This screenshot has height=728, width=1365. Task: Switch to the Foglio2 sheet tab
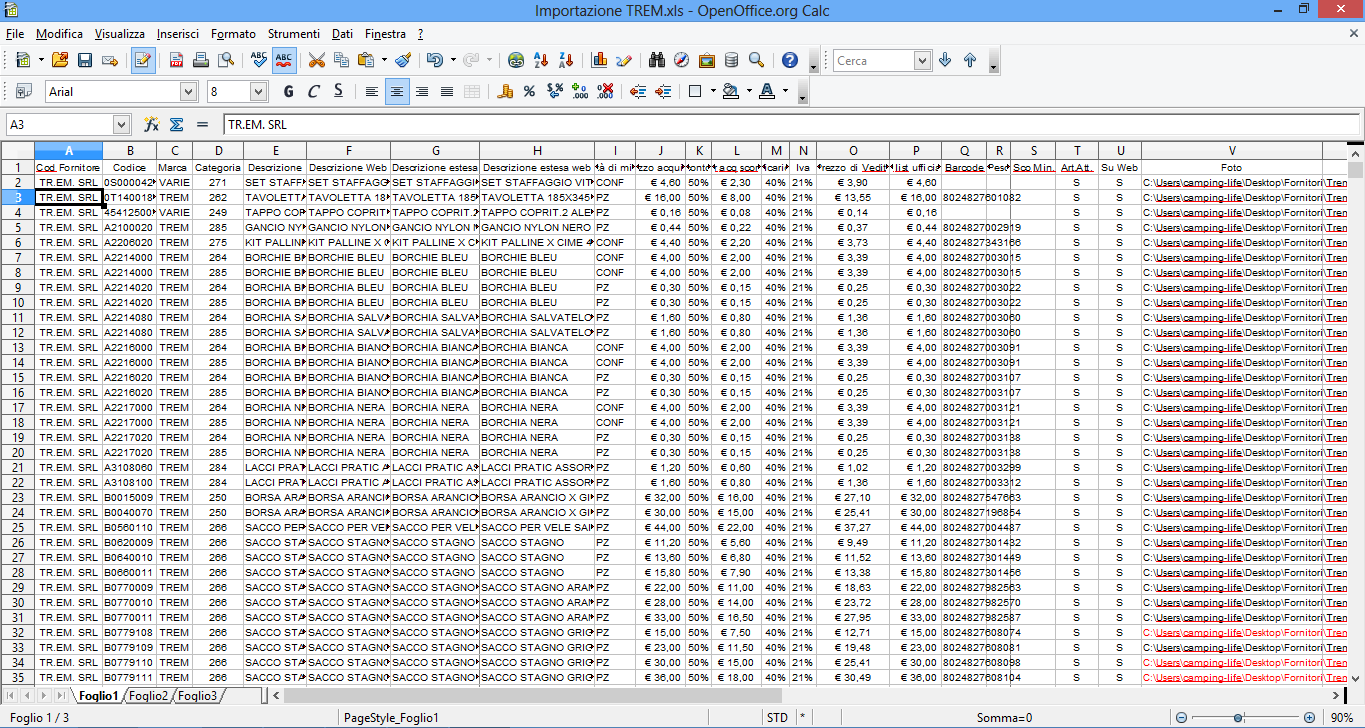pos(148,696)
